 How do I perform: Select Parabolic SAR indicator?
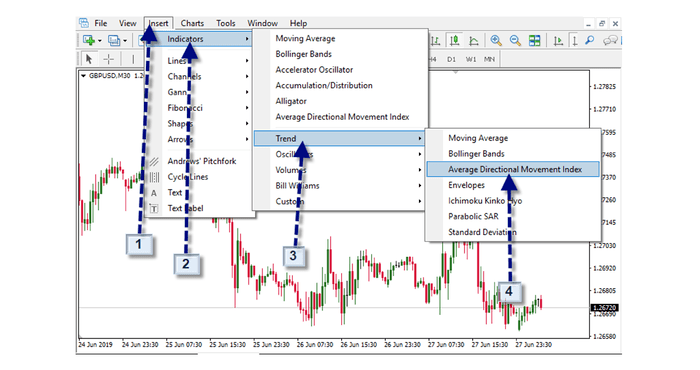pyautogui.click(x=473, y=216)
